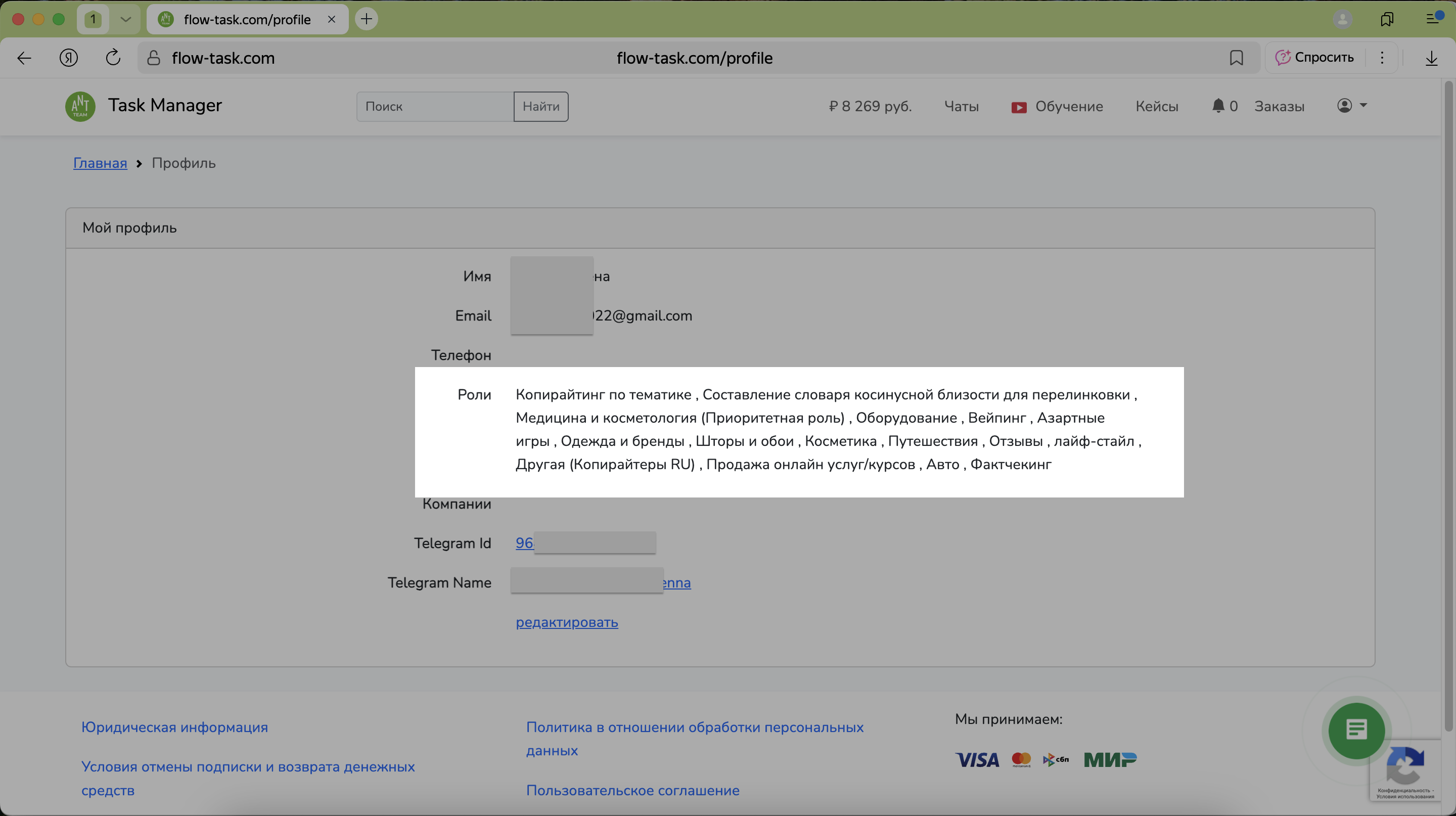
Task: Click the browser back arrow
Action: (24, 58)
